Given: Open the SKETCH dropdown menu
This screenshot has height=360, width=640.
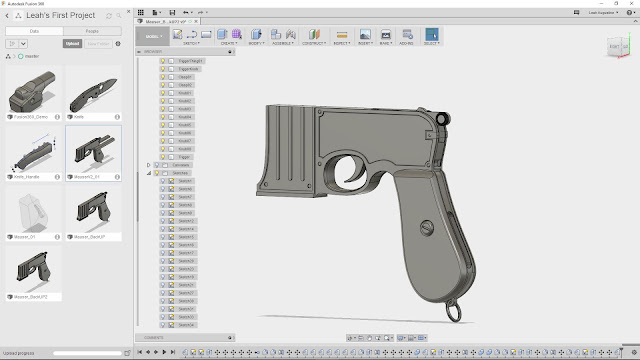Looking at the screenshot, I should pyautogui.click(x=191, y=43).
